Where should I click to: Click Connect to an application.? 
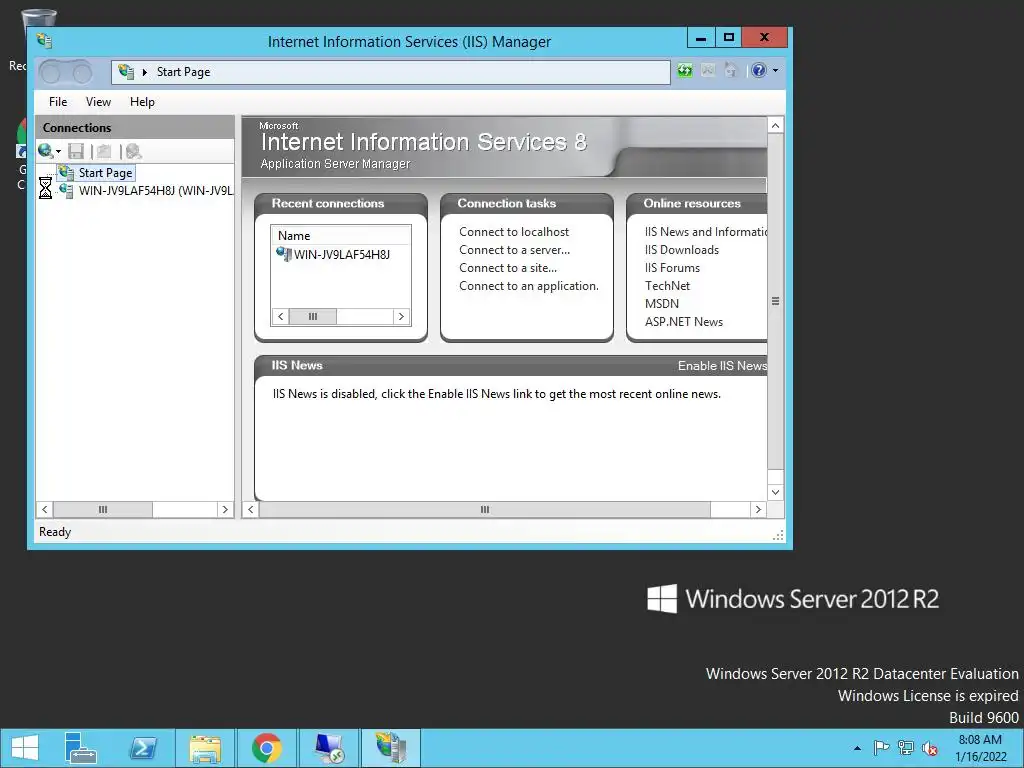[528, 286]
